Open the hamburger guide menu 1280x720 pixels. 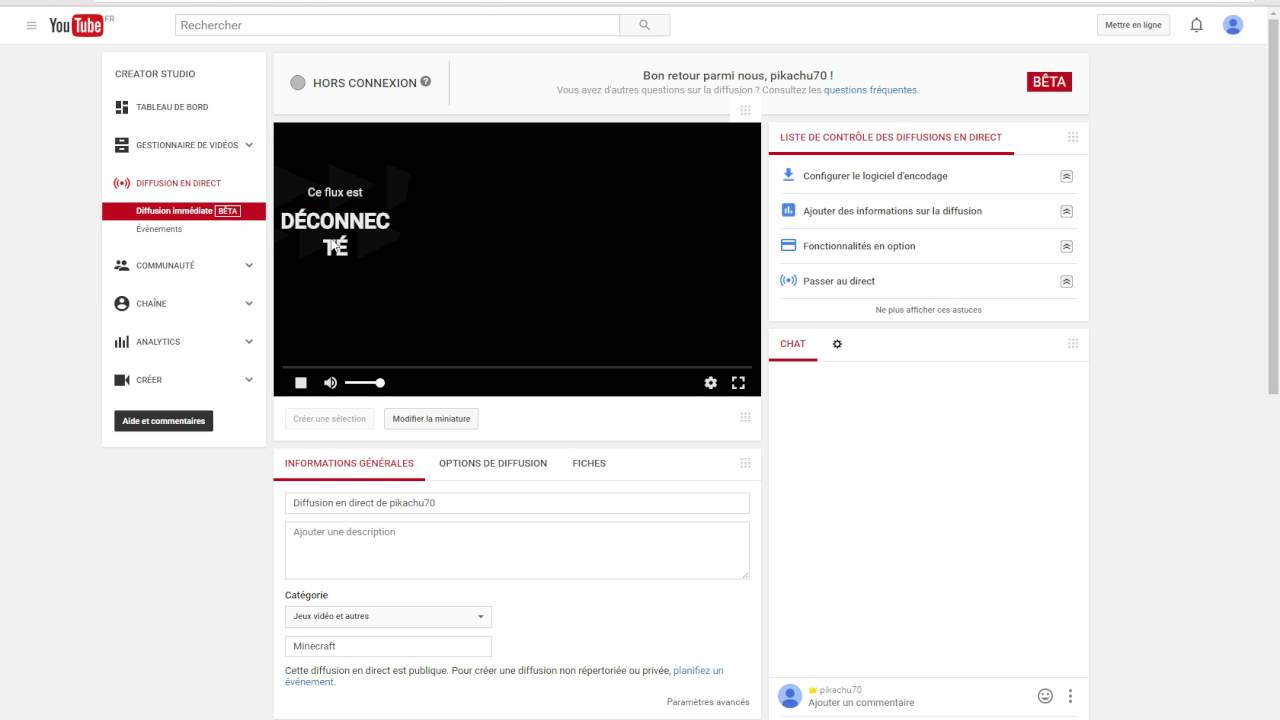point(32,25)
